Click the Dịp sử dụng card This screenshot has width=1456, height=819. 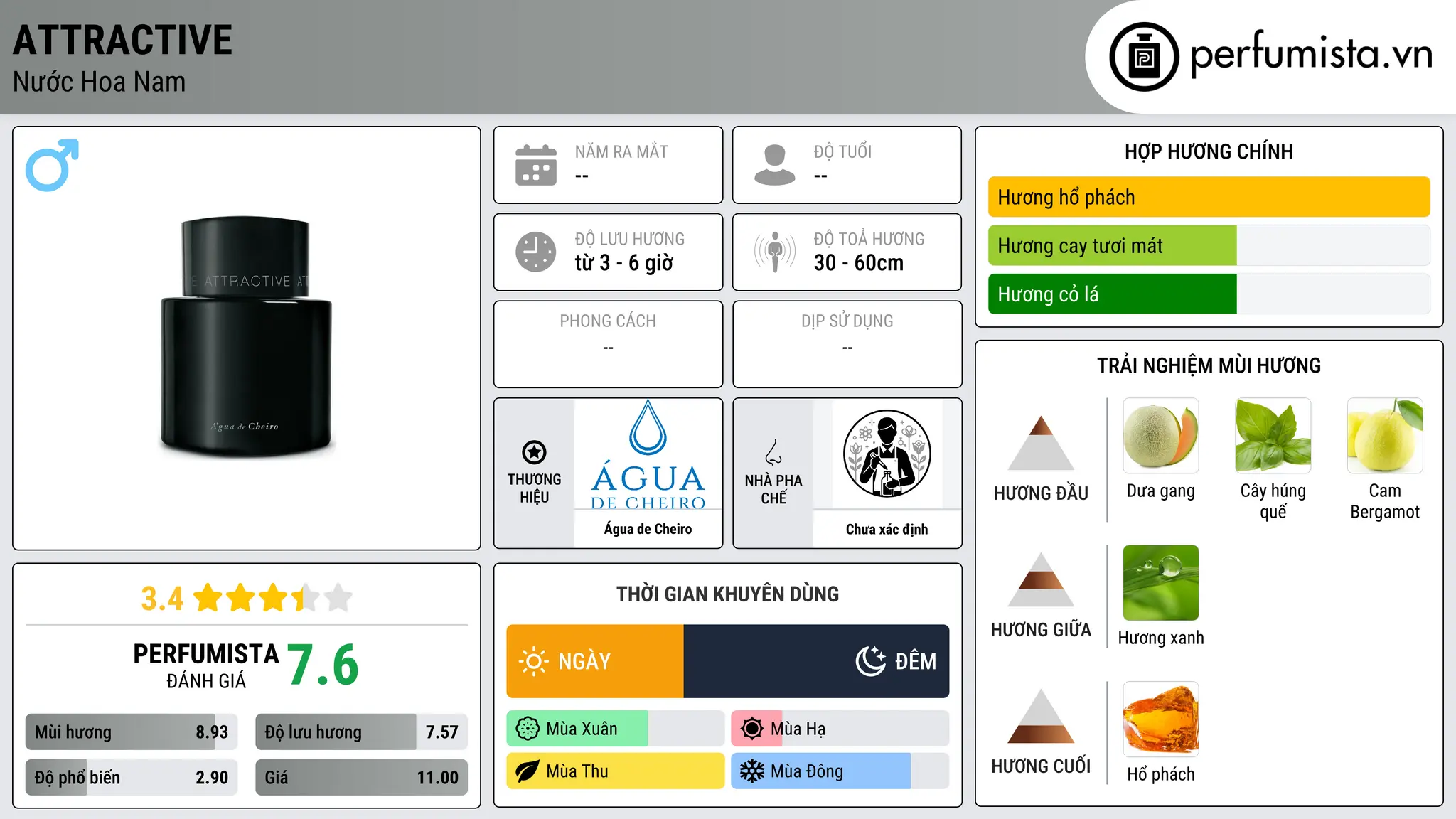pyautogui.click(x=847, y=344)
